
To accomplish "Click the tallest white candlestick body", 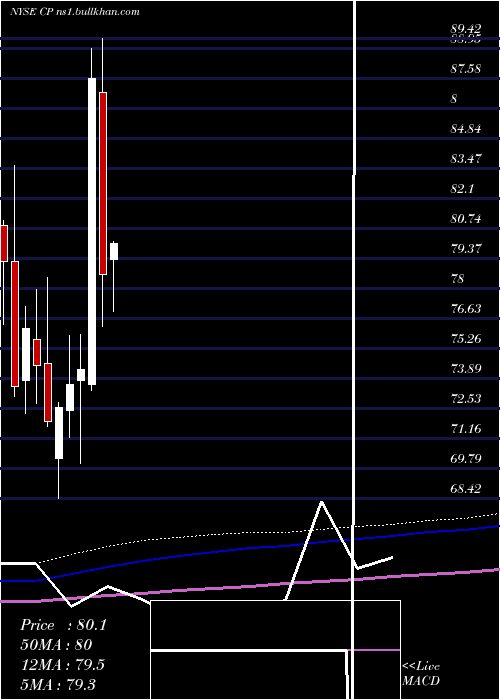I will (92, 231).
